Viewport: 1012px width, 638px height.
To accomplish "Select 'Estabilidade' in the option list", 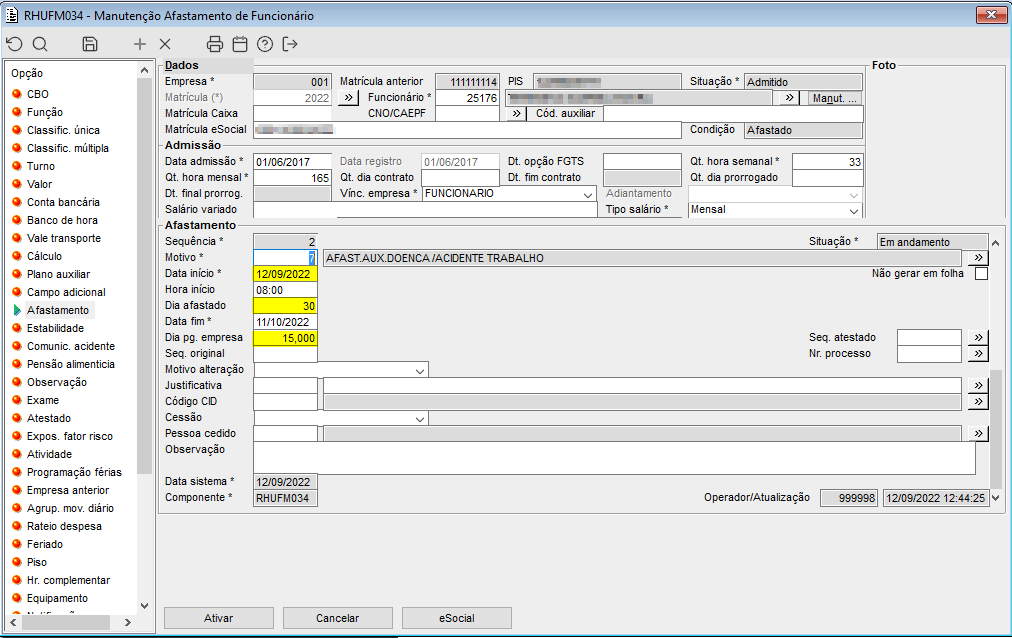I will pyautogui.click(x=55, y=328).
